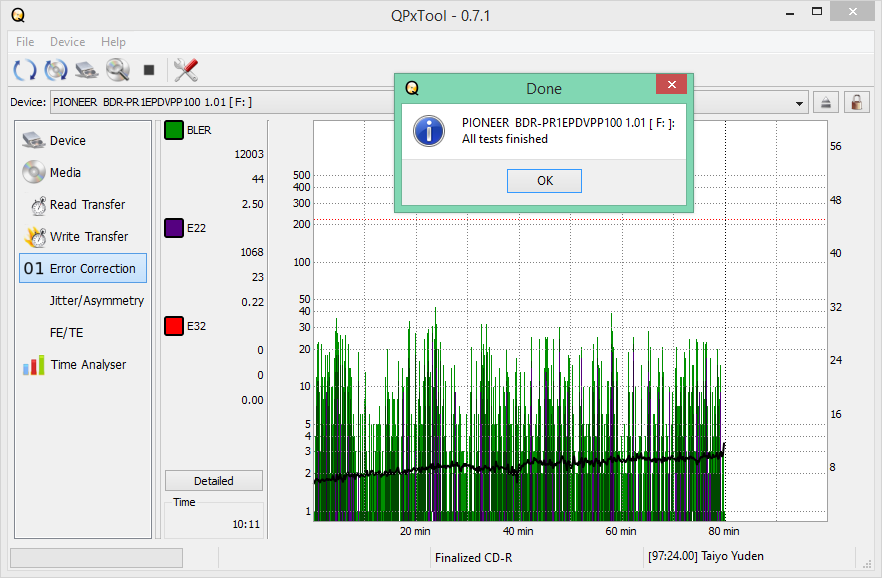Click the magnifier run tests toolbar icon

tap(118, 70)
